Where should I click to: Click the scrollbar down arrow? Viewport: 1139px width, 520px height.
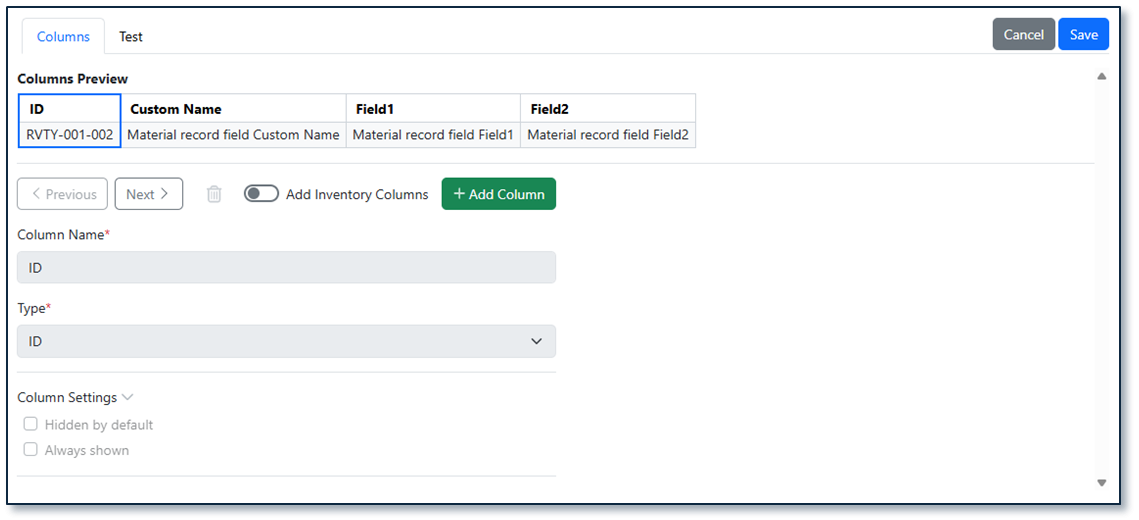[1101, 482]
